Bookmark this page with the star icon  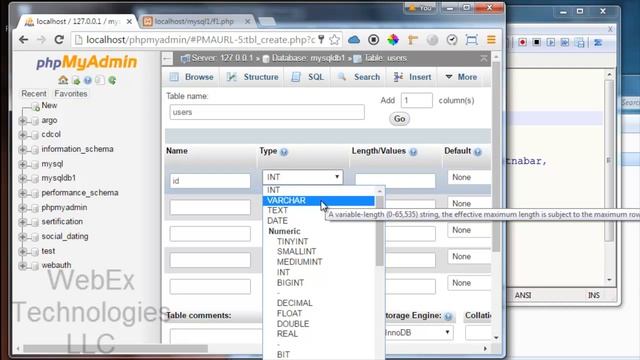coord(334,40)
